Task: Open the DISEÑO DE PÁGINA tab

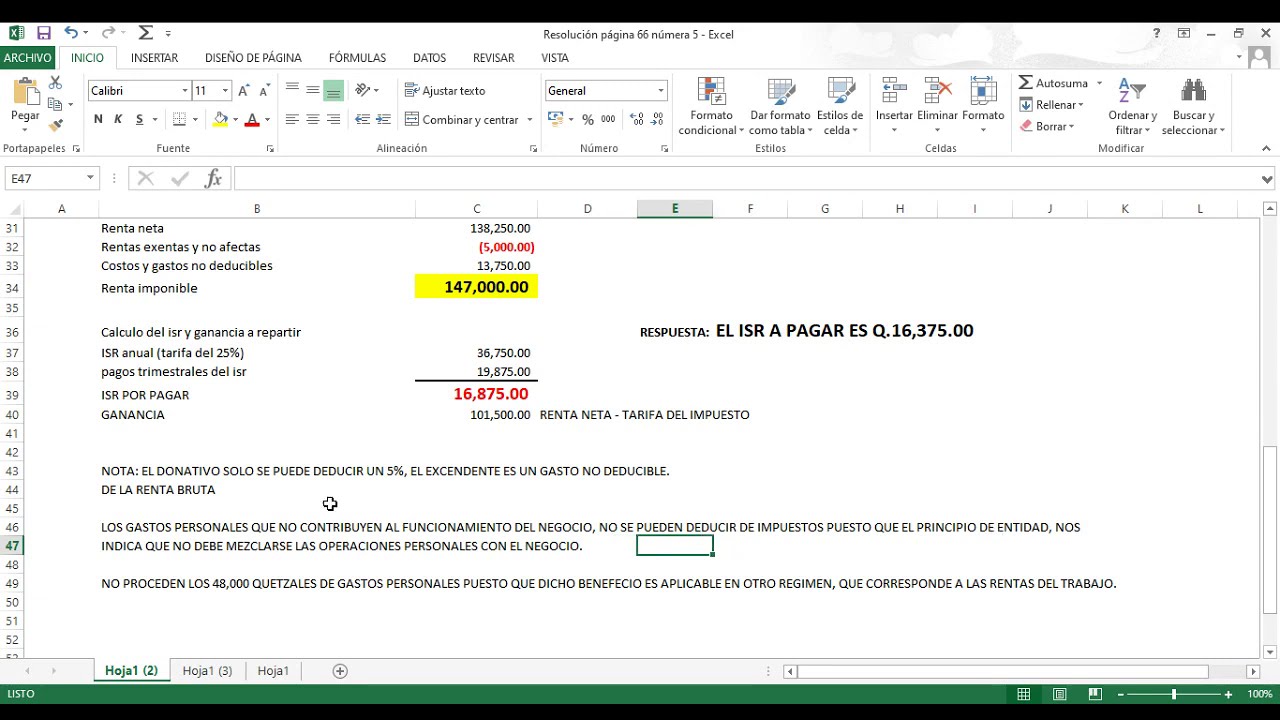Action: [x=253, y=58]
